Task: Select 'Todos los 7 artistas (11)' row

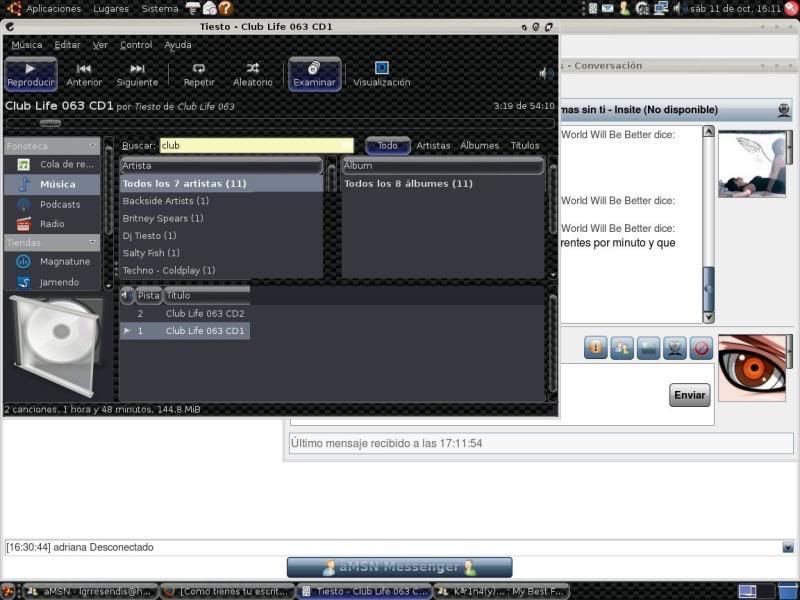Action: pos(221,184)
